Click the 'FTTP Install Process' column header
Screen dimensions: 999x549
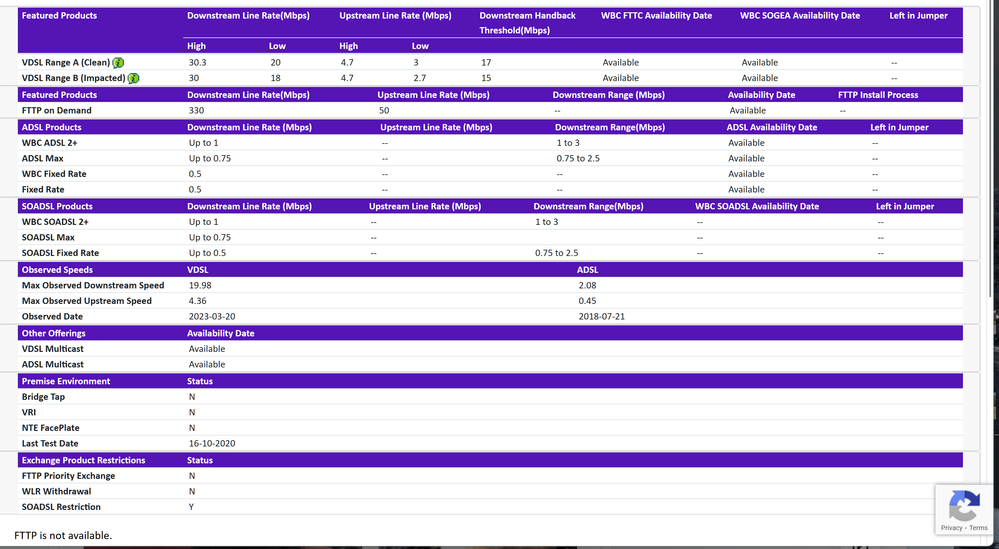[878, 95]
